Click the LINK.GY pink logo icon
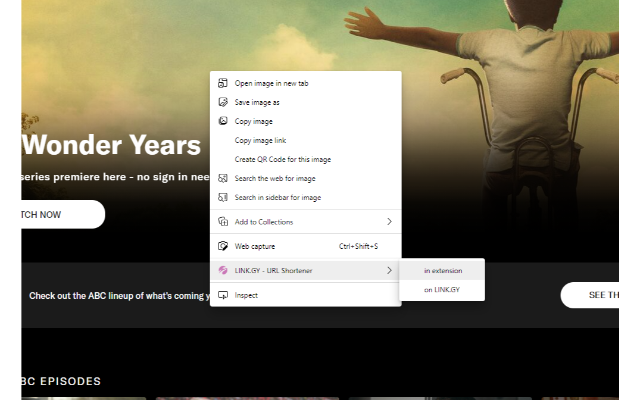 click(223, 270)
